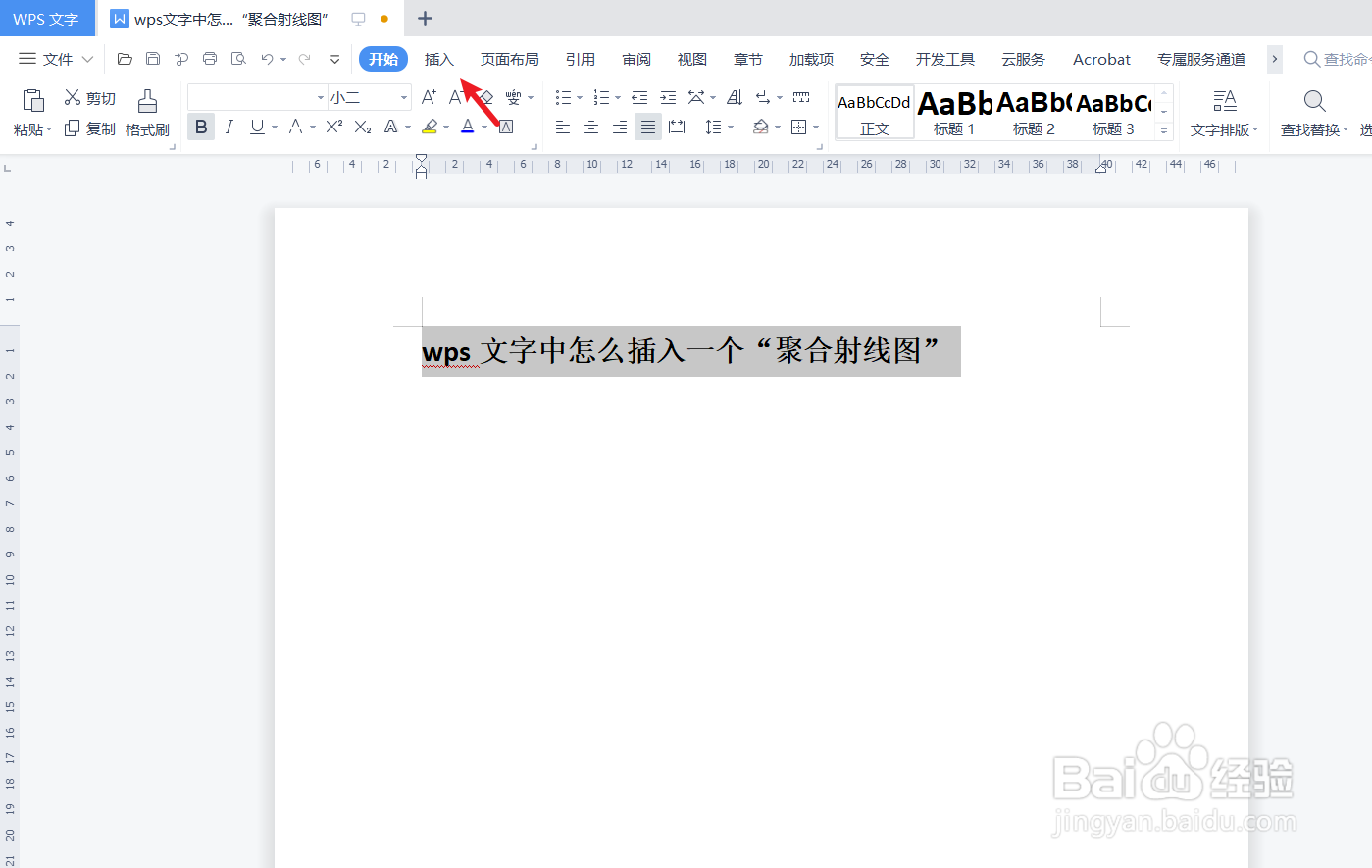This screenshot has width=1372, height=868.
Task: Click the Sort A-Z icon
Action: [x=735, y=97]
